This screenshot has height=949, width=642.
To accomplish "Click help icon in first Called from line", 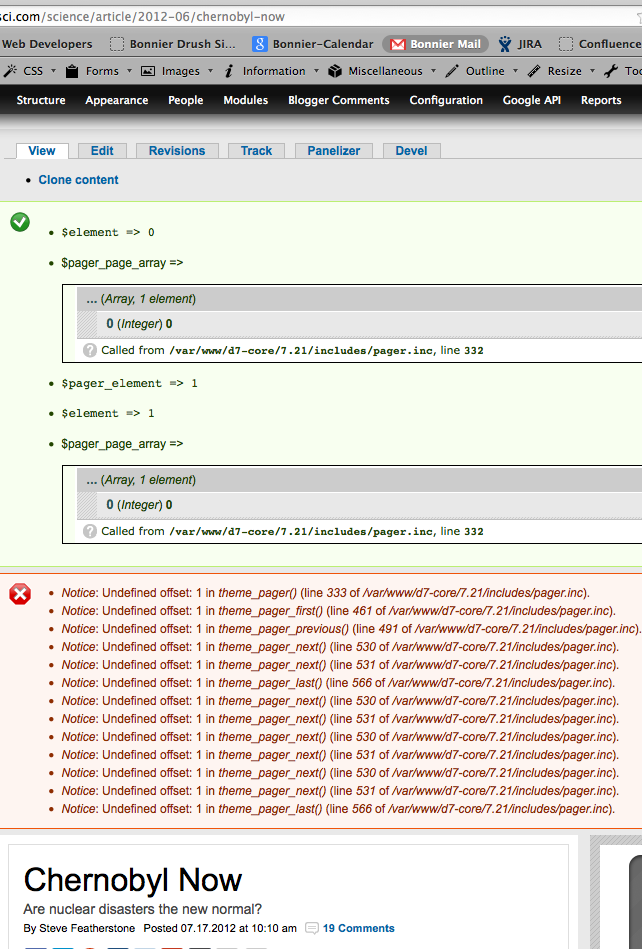I will click(x=90, y=351).
